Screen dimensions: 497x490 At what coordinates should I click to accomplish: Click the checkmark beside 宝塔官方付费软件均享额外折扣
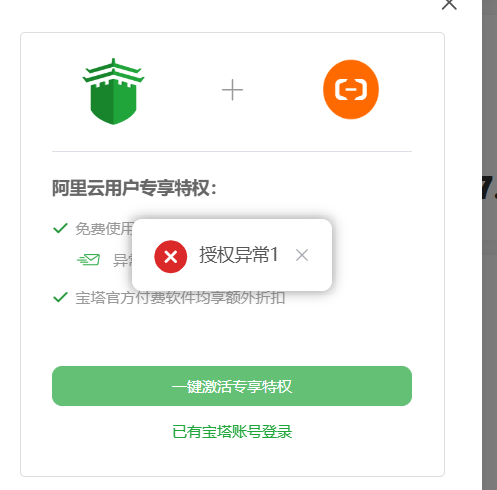pos(61,297)
